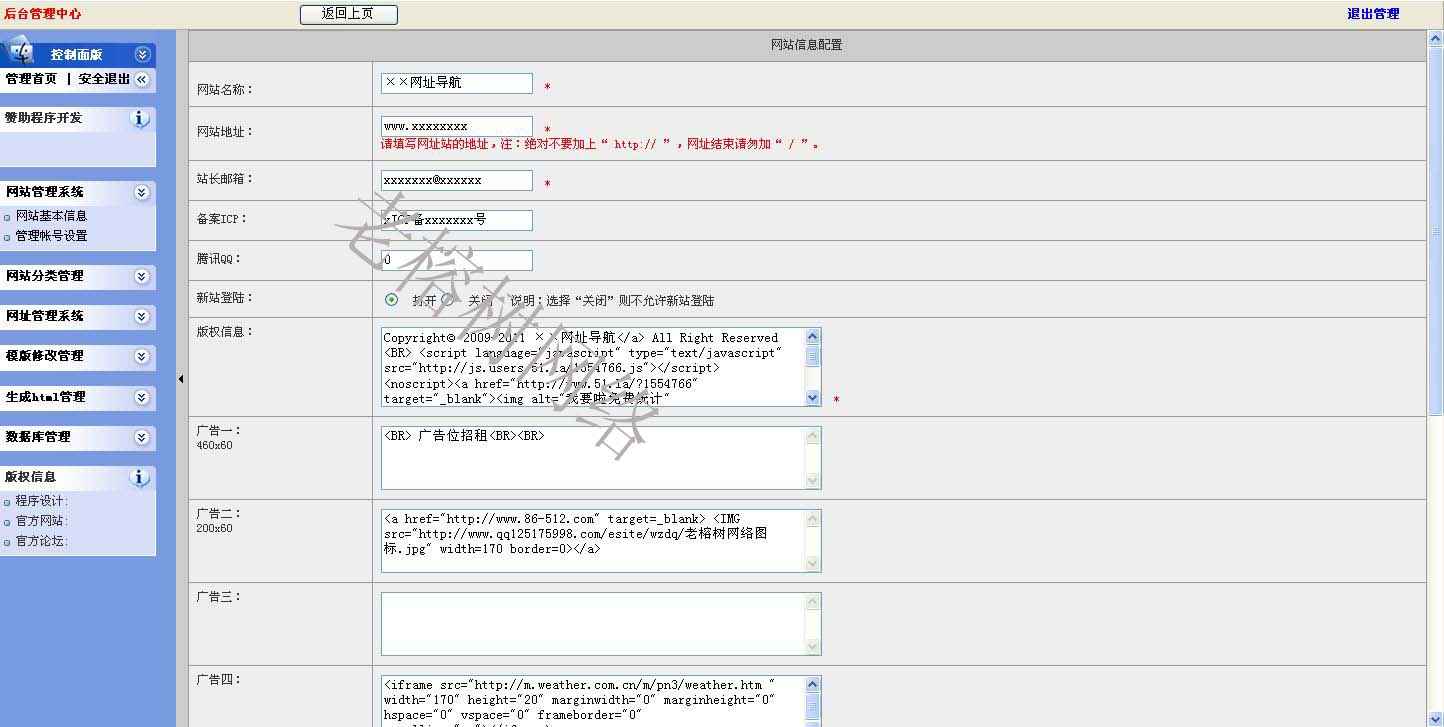Click the 网站信息配置 header text
The width and height of the screenshot is (1444, 727).
tap(806, 45)
